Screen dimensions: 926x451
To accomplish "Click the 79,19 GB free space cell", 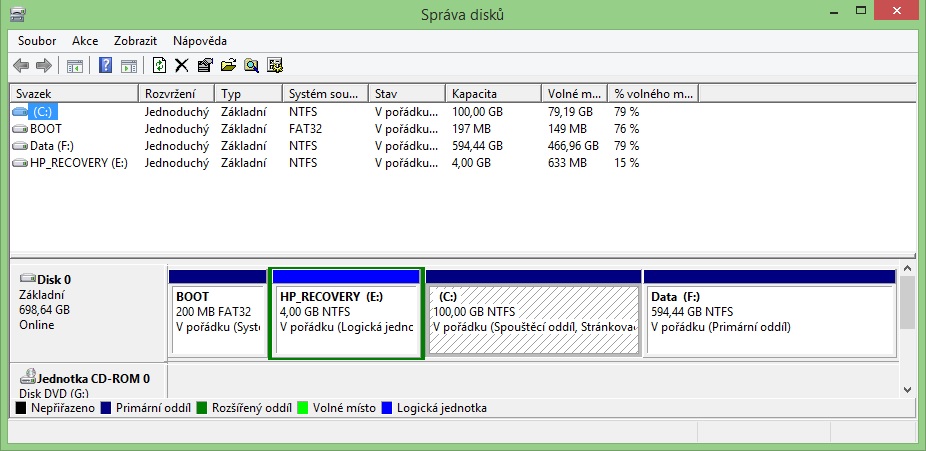I will coord(570,112).
